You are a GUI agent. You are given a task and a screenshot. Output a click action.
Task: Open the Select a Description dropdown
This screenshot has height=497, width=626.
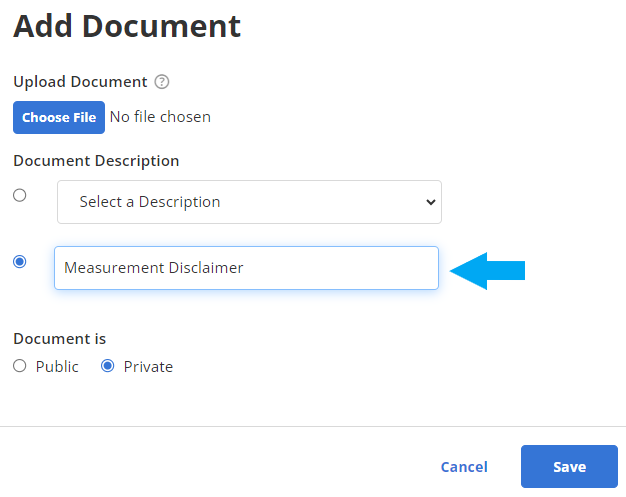point(249,202)
